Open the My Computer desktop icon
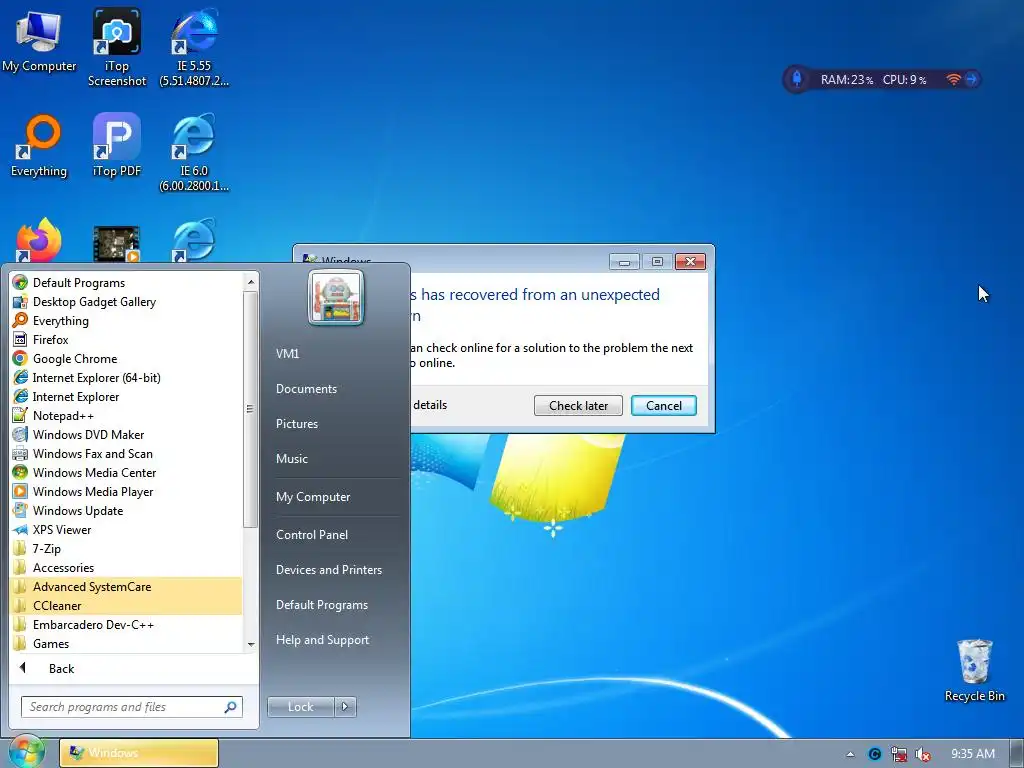The height and width of the screenshot is (768, 1024). 39,40
